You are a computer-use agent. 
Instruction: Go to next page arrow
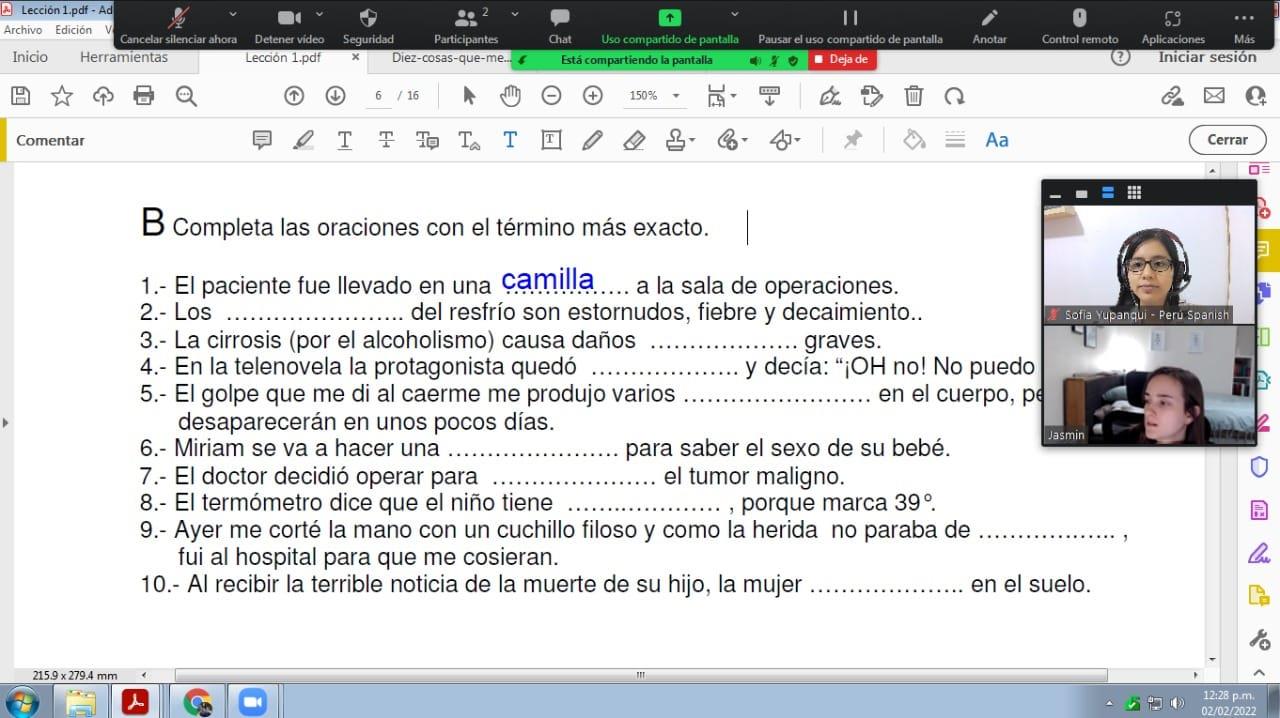pos(335,96)
